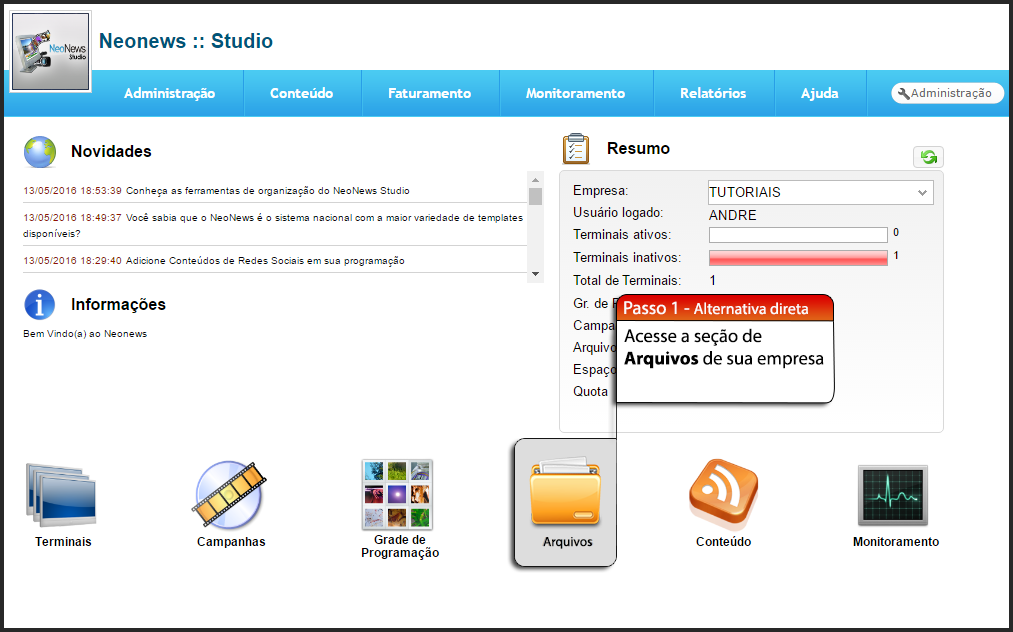Open the Conteúdo navigation menu
The width and height of the screenshot is (1013, 632).
[x=301, y=93]
